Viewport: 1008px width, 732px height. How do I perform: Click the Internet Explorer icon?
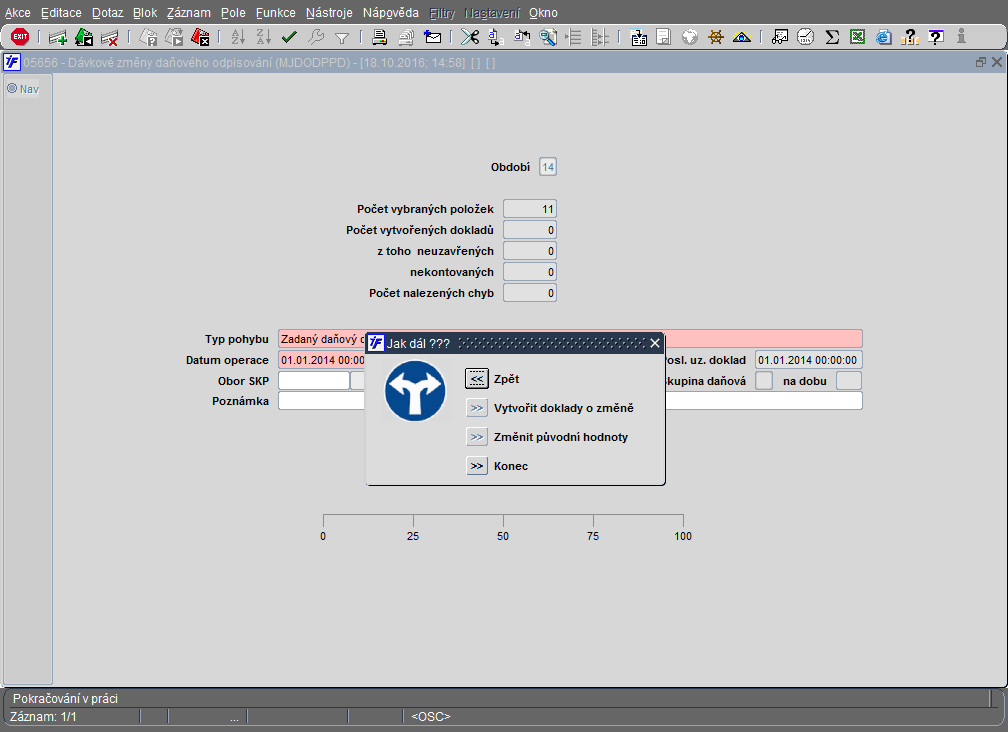[884, 37]
